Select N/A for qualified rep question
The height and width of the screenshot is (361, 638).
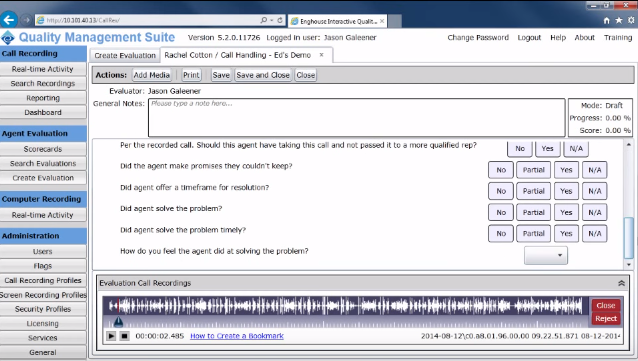pos(576,149)
